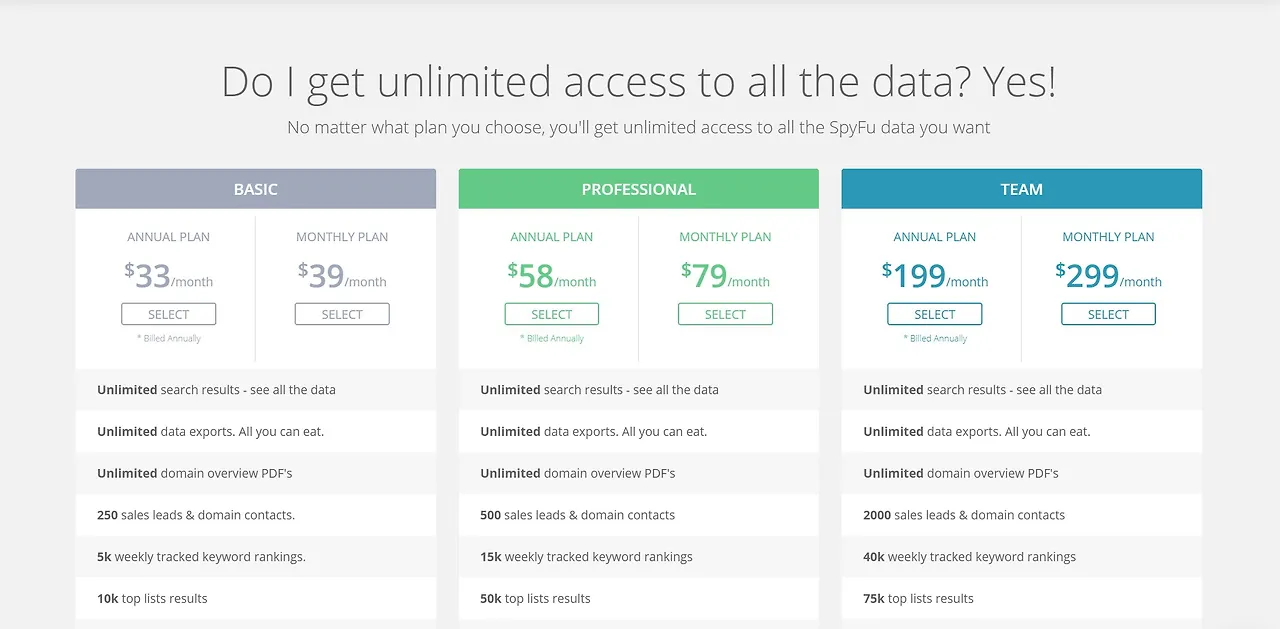Select the Professional monthly plan at $79

point(725,314)
